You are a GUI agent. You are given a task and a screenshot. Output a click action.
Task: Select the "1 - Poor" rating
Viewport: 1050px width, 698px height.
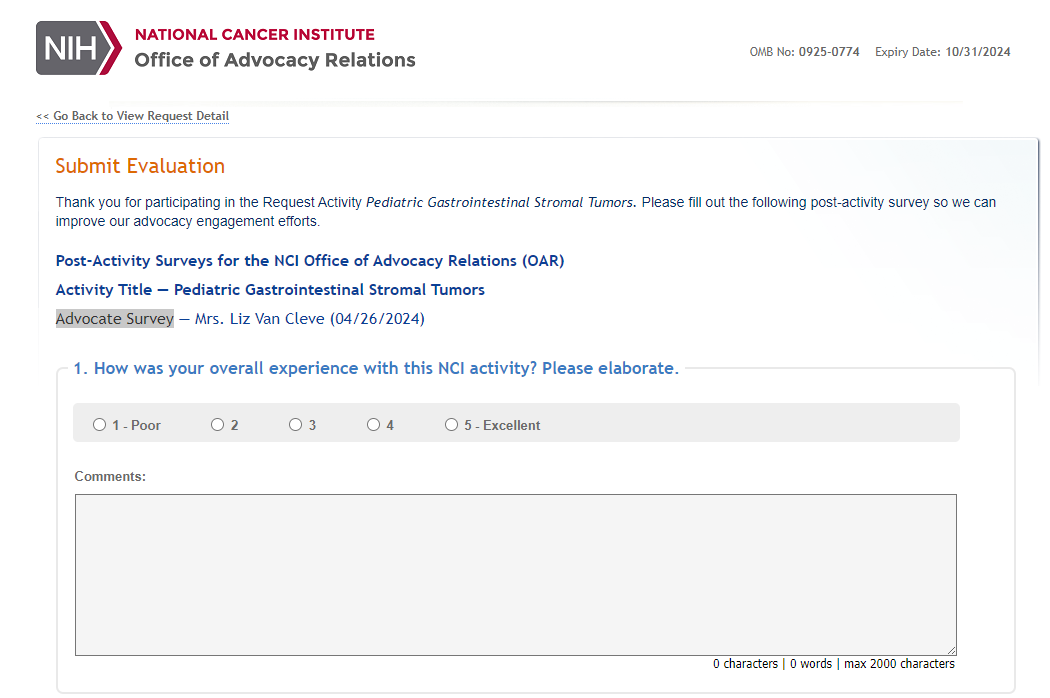coord(100,425)
